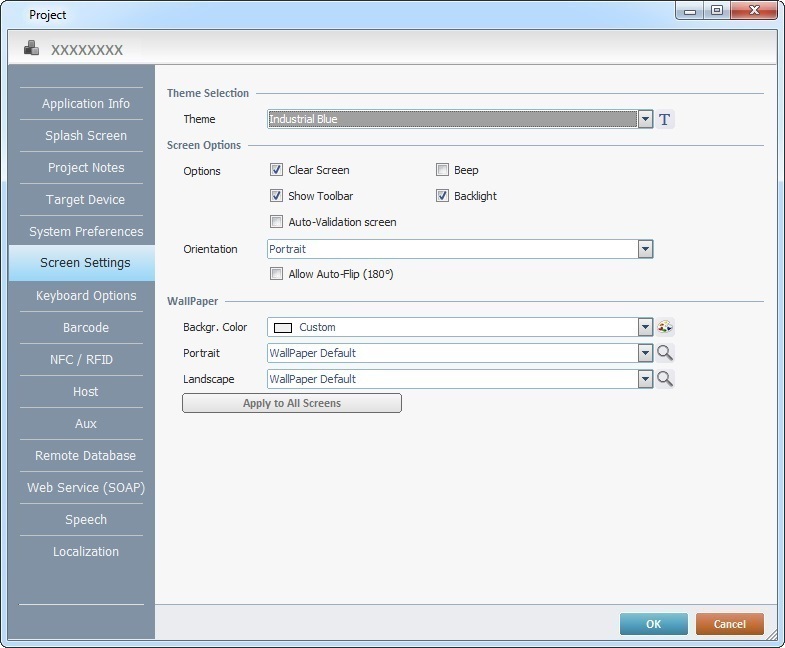Open the theme font editor T icon
This screenshot has height=648, width=785.
tap(664, 119)
